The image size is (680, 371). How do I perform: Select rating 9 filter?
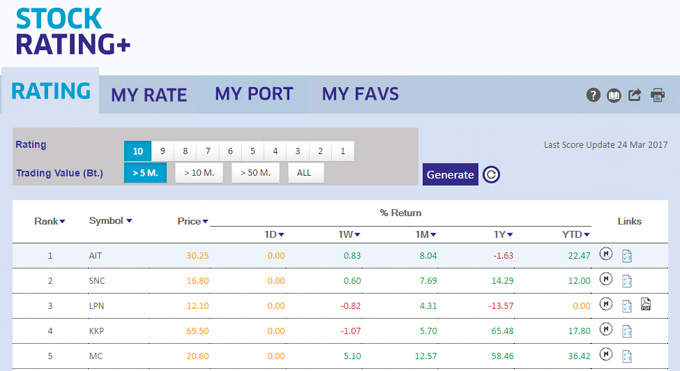[x=163, y=151]
